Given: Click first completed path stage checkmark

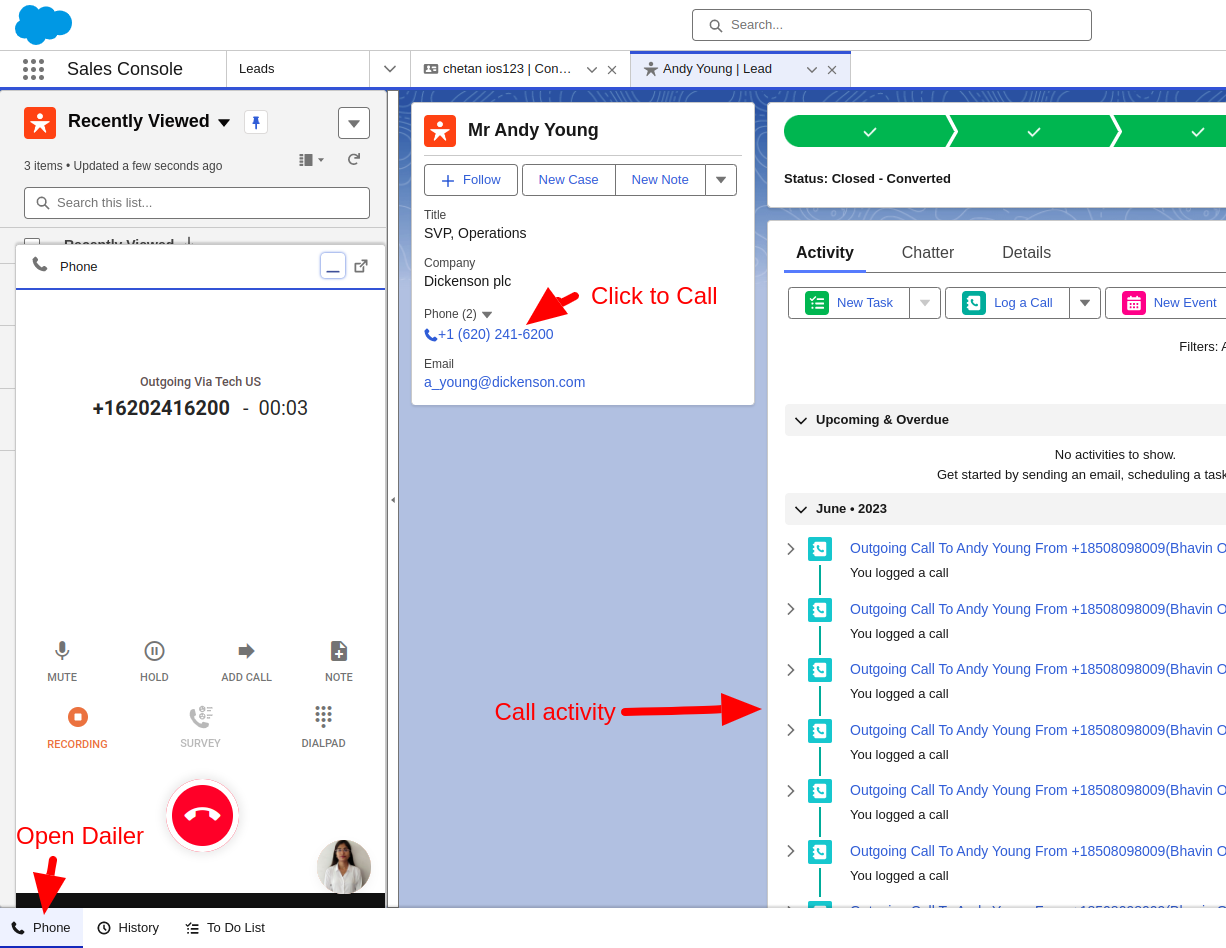Looking at the screenshot, I should [870, 131].
